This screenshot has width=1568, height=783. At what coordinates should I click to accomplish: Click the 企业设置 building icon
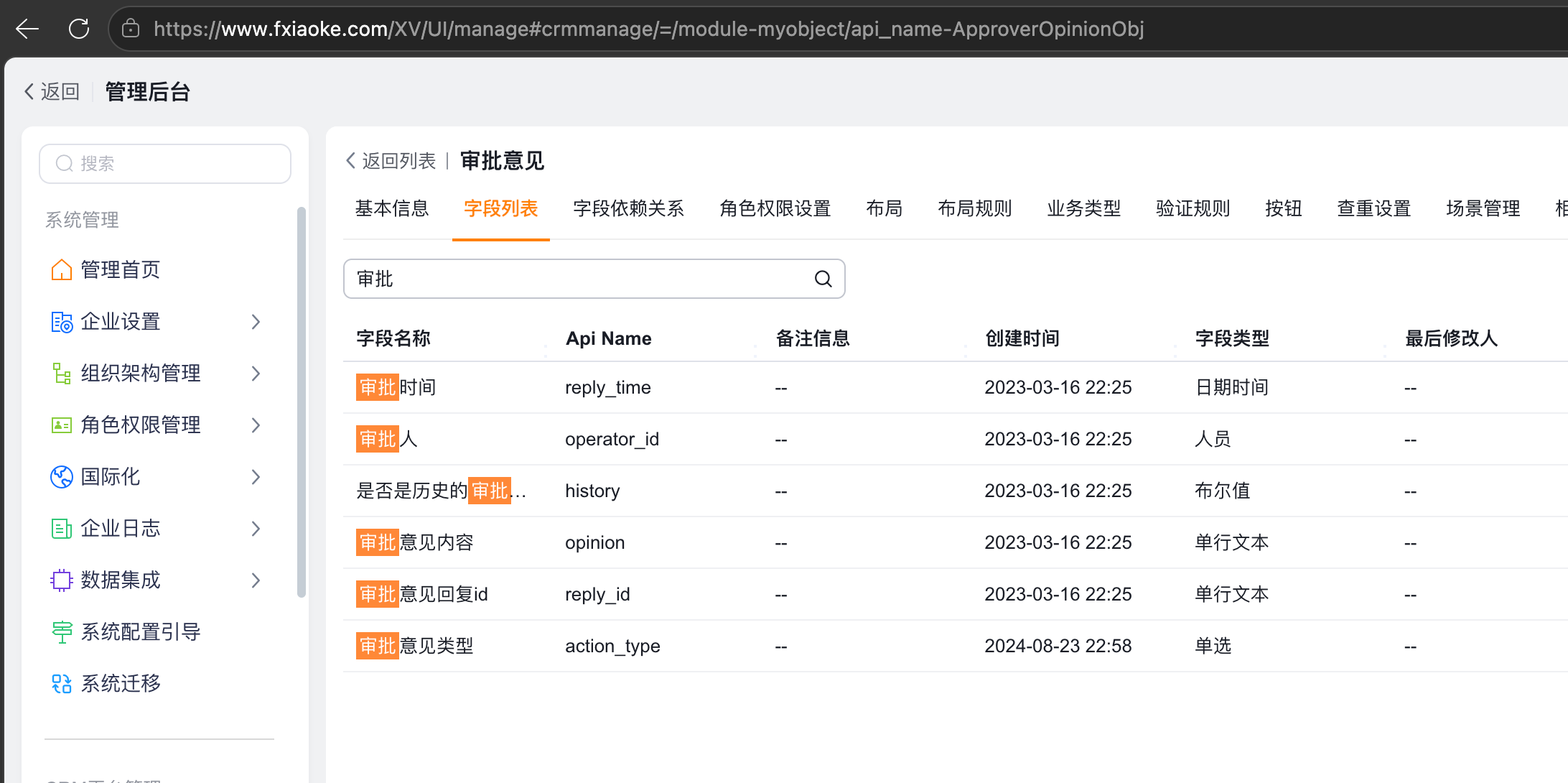click(x=62, y=322)
